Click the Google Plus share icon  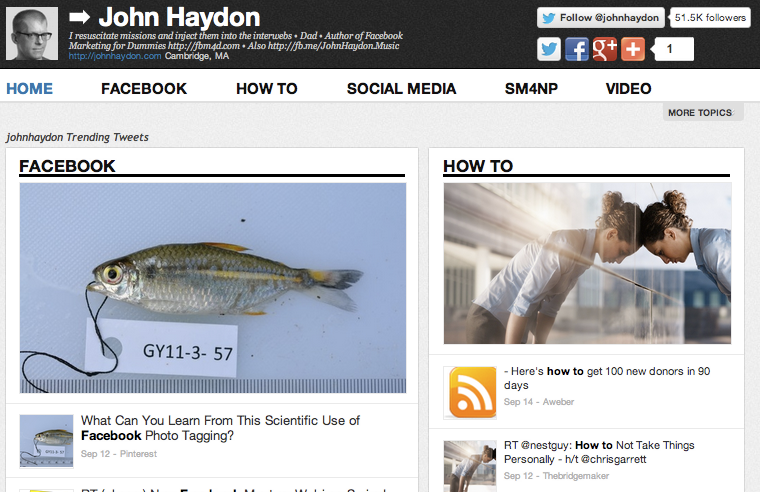(605, 49)
